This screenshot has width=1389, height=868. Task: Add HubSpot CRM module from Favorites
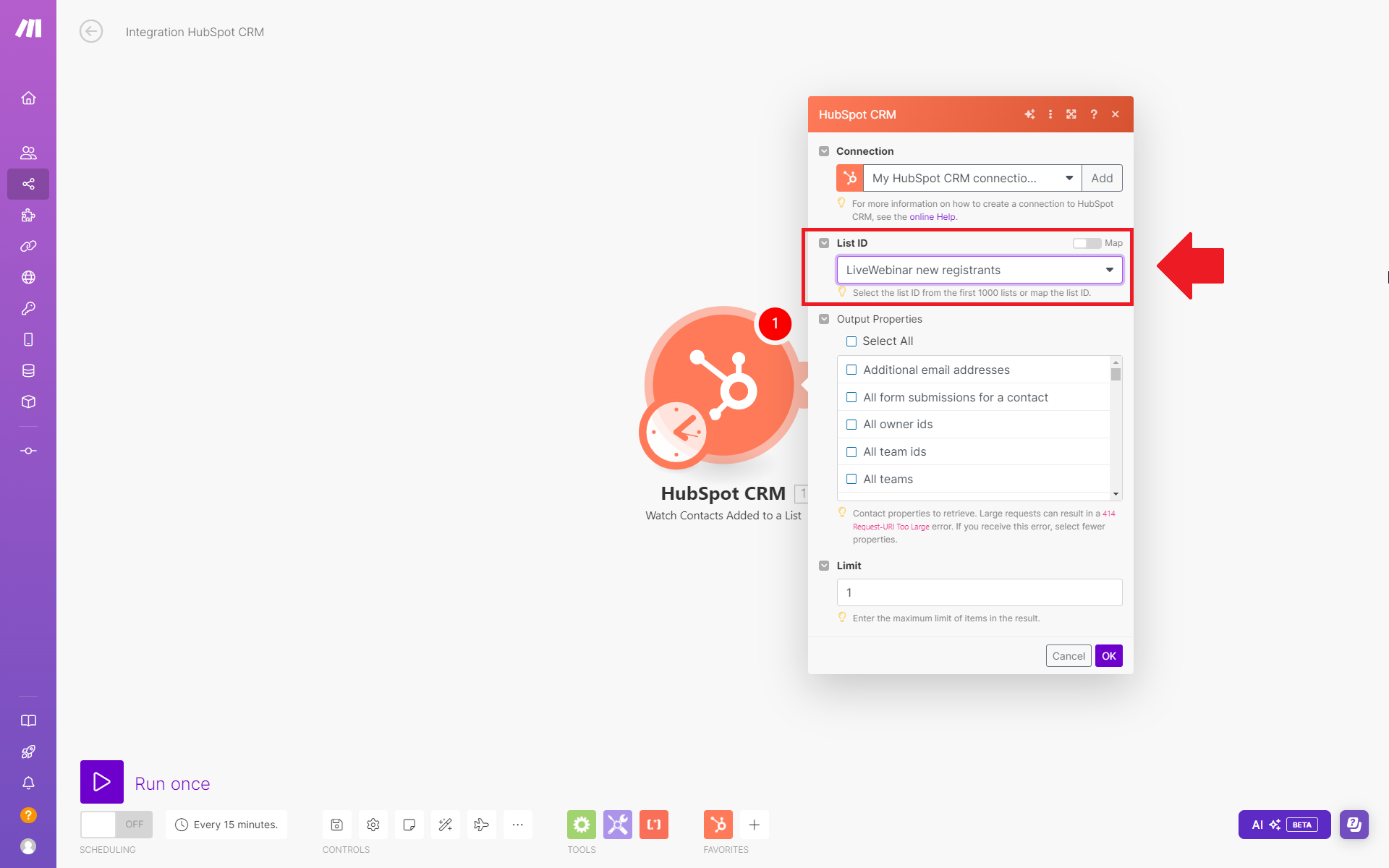[x=718, y=825]
